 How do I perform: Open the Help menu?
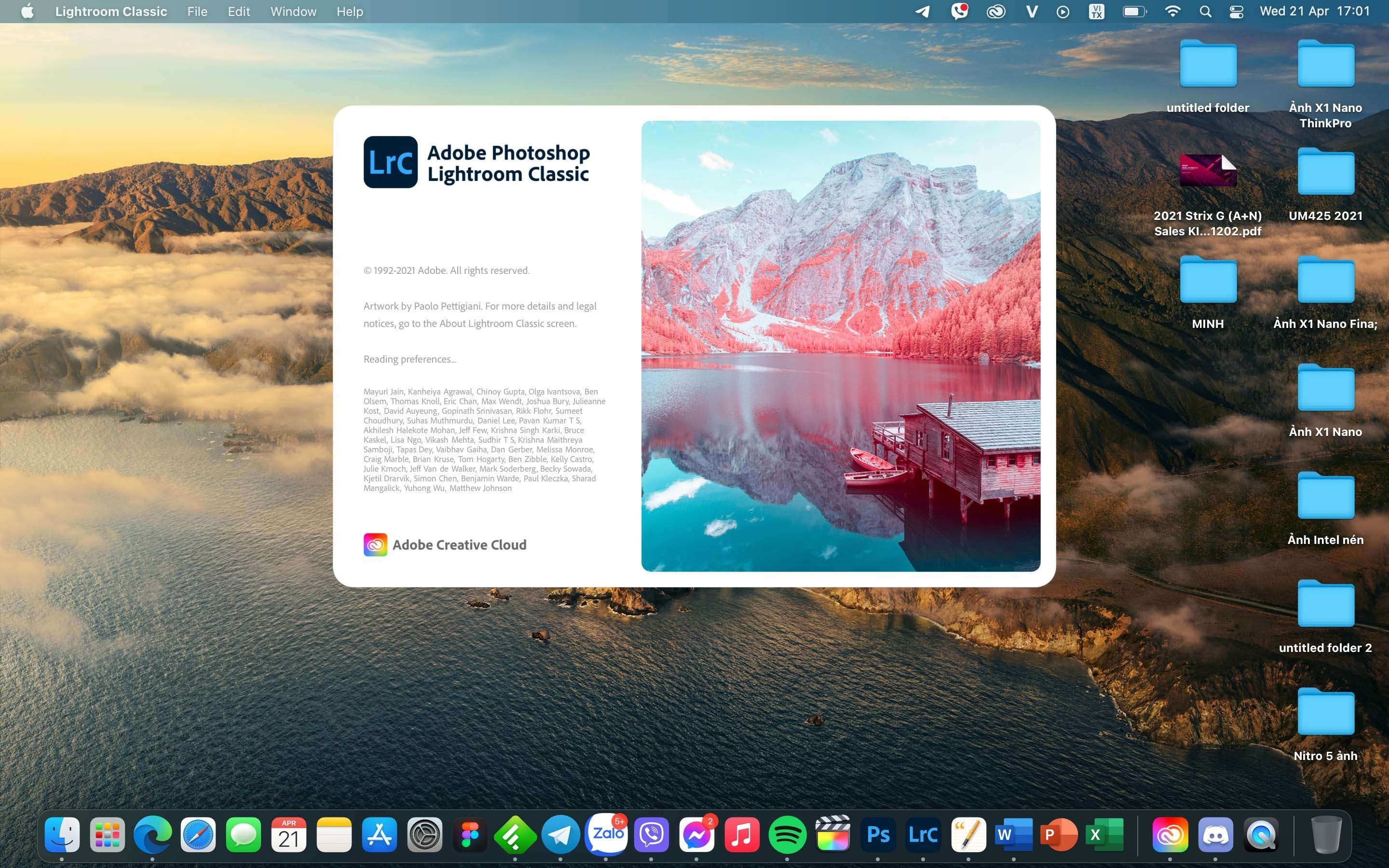click(x=350, y=12)
